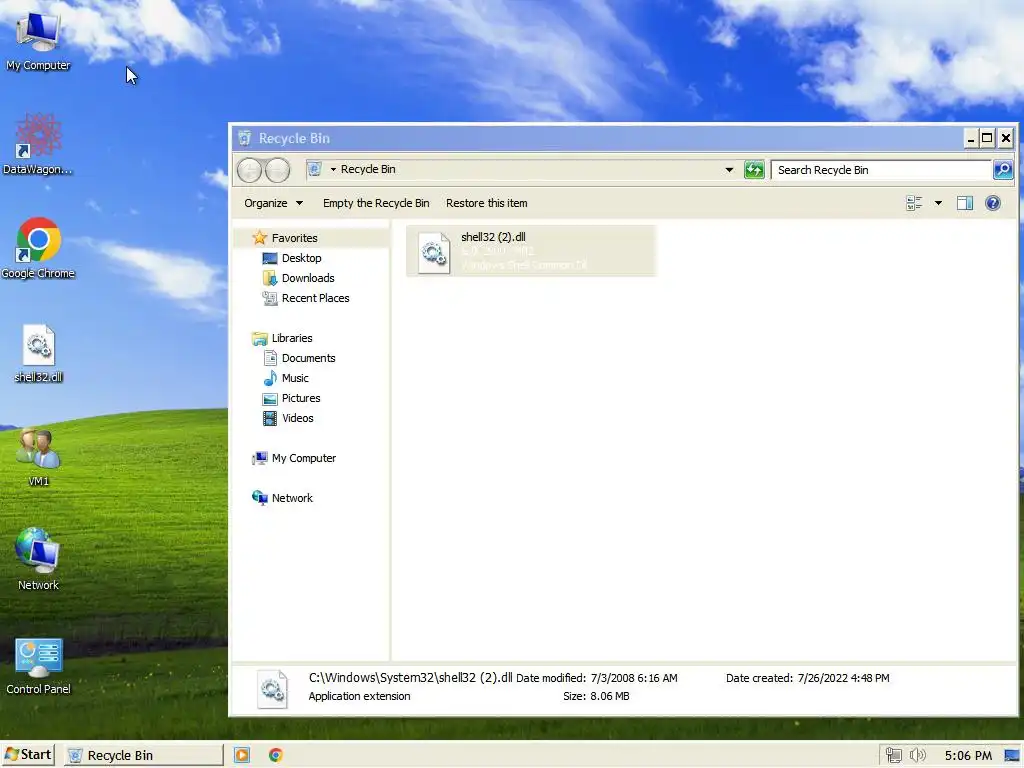This screenshot has width=1024, height=768.
Task: Close the Recycle Bin window
Action: click(x=1006, y=138)
